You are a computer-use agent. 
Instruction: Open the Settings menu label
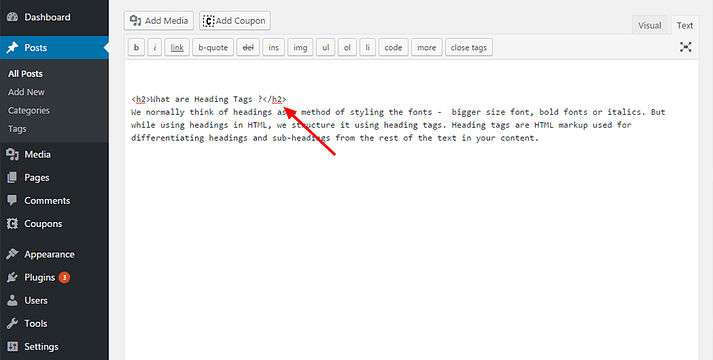[41, 347]
